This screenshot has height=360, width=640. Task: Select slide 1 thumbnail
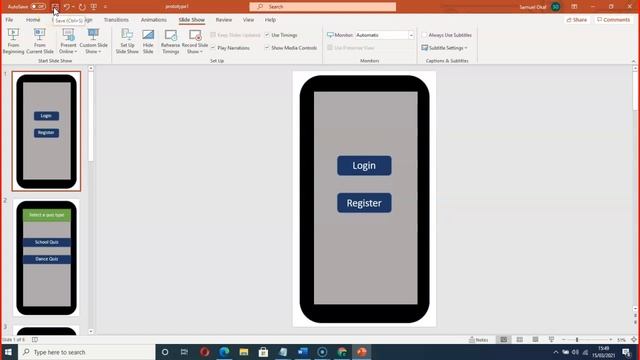click(46, 131)
